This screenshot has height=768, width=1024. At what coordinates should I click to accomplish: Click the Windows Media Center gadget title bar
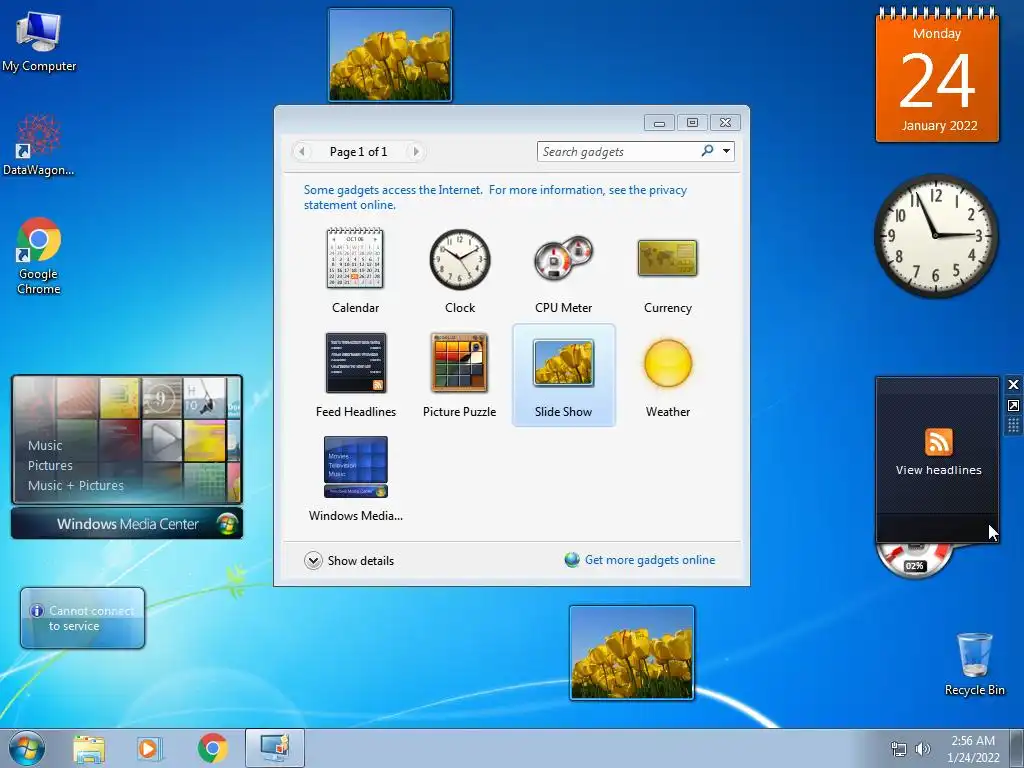[127, 524]
